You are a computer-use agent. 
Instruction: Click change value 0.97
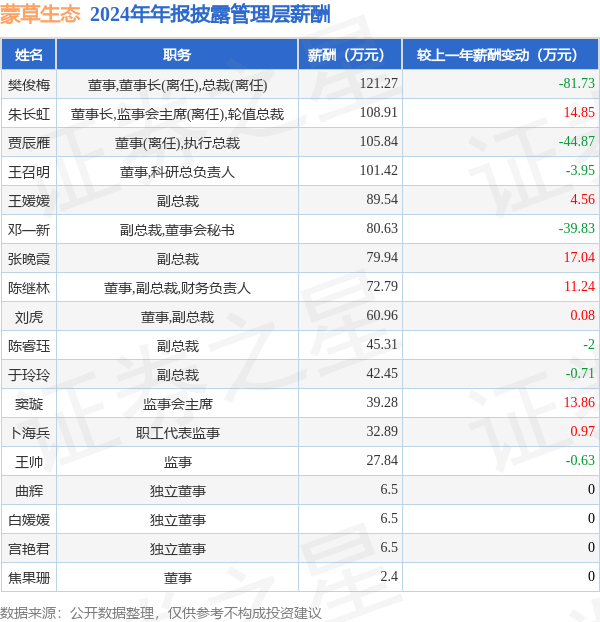pos(583,431)
